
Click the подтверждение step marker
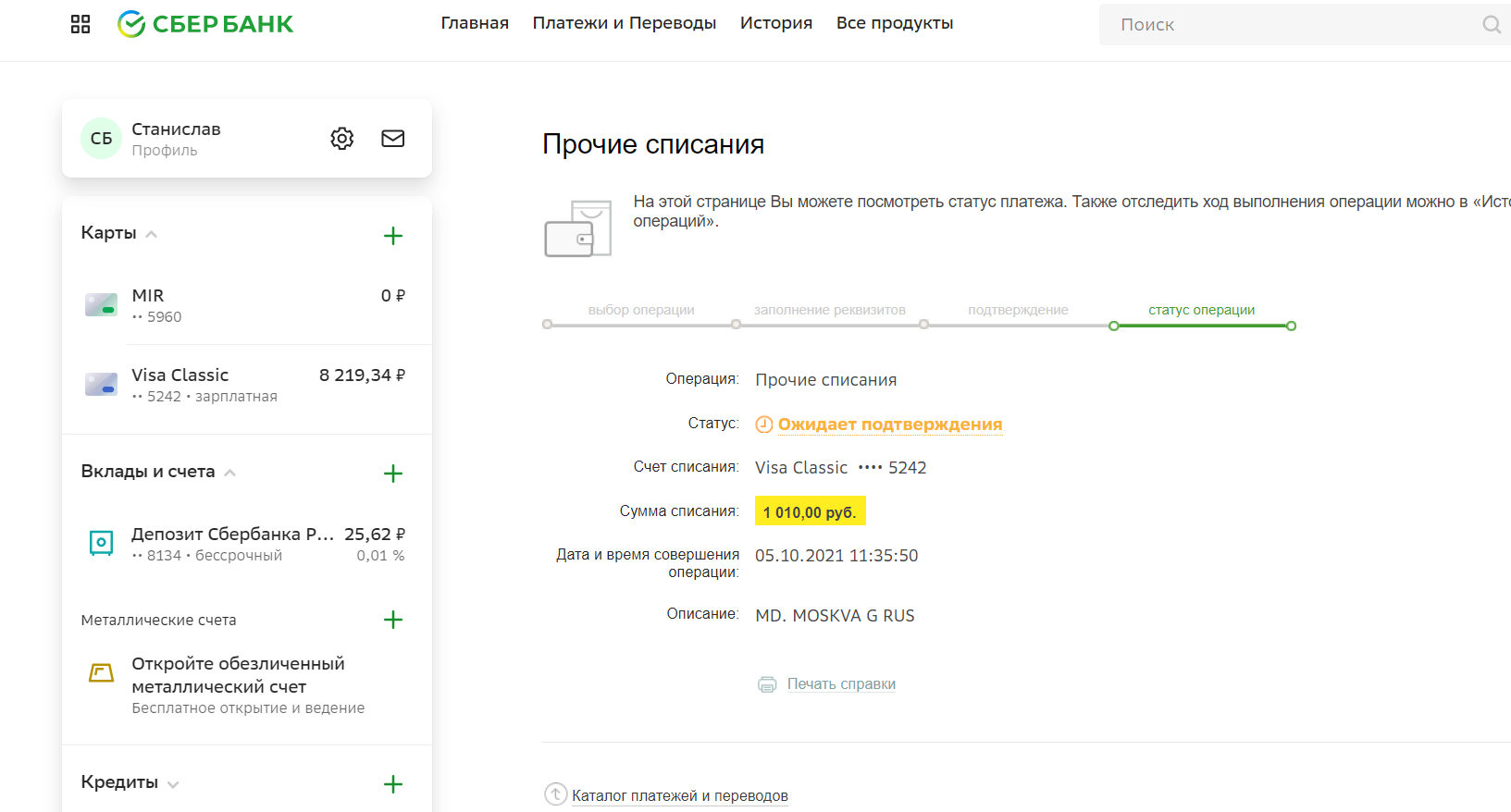pyautogui.click(x=924, y=325)
